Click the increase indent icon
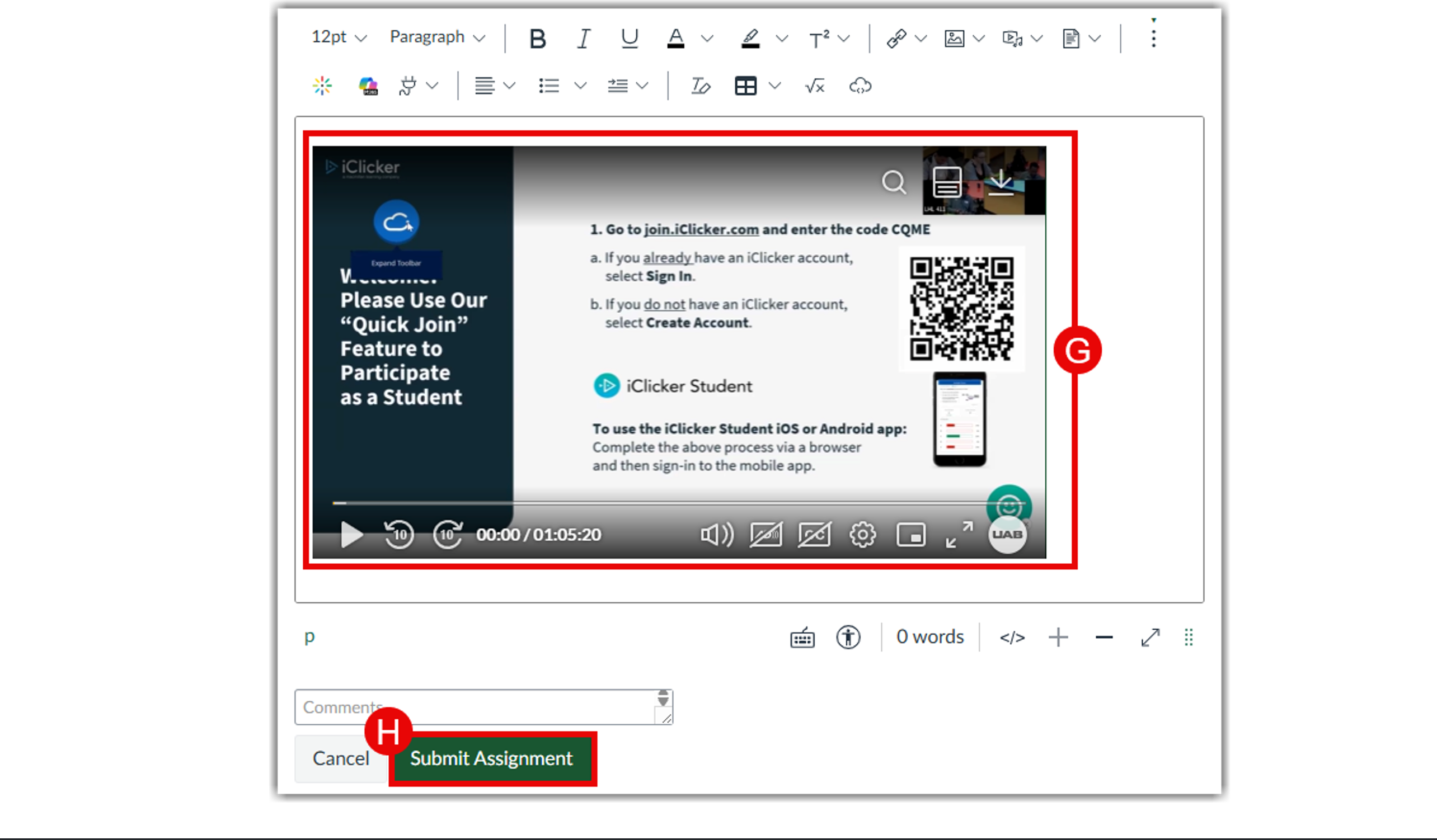 point(618,86)
